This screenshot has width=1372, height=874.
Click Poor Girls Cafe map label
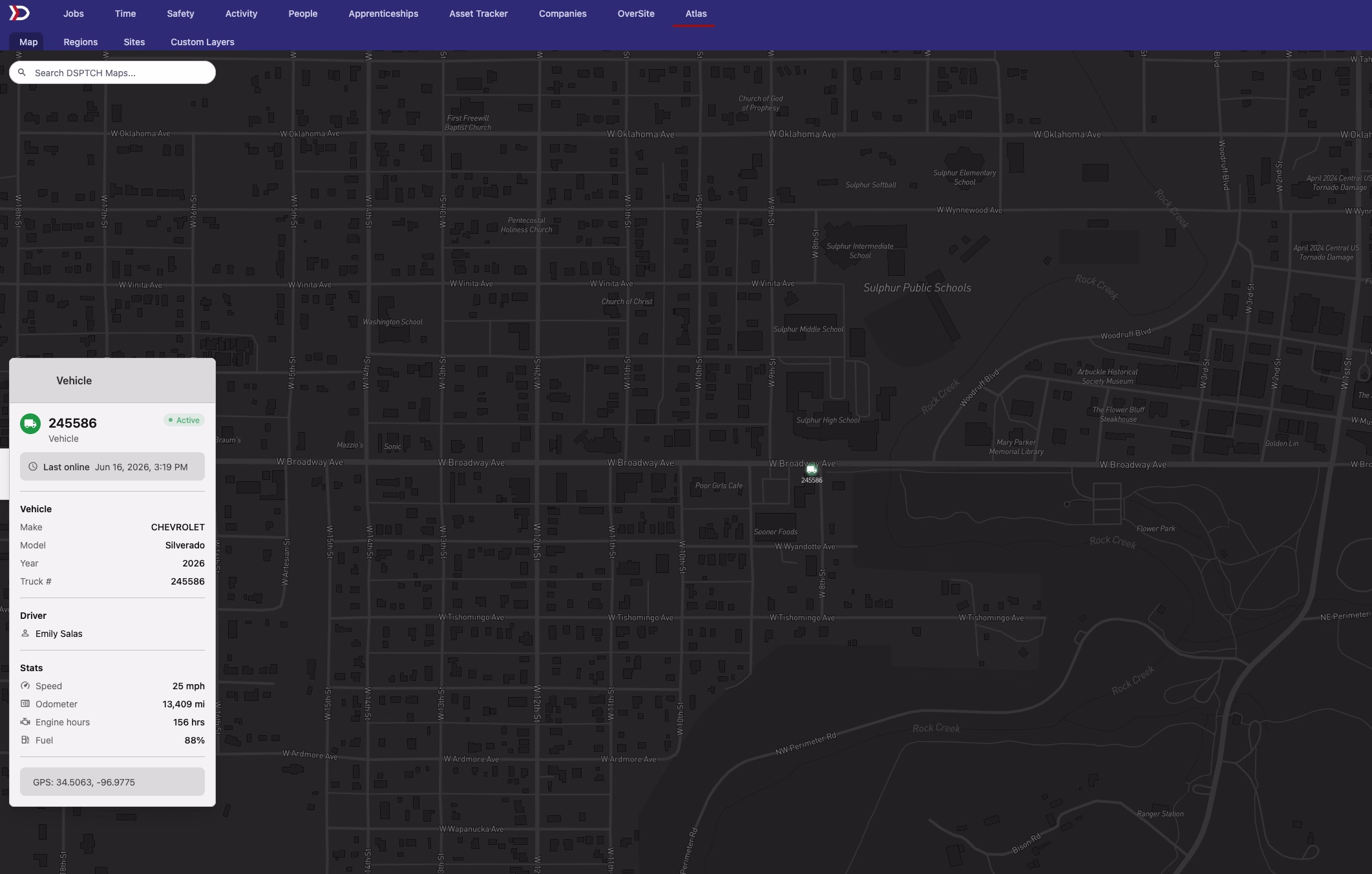click(719, 485)
